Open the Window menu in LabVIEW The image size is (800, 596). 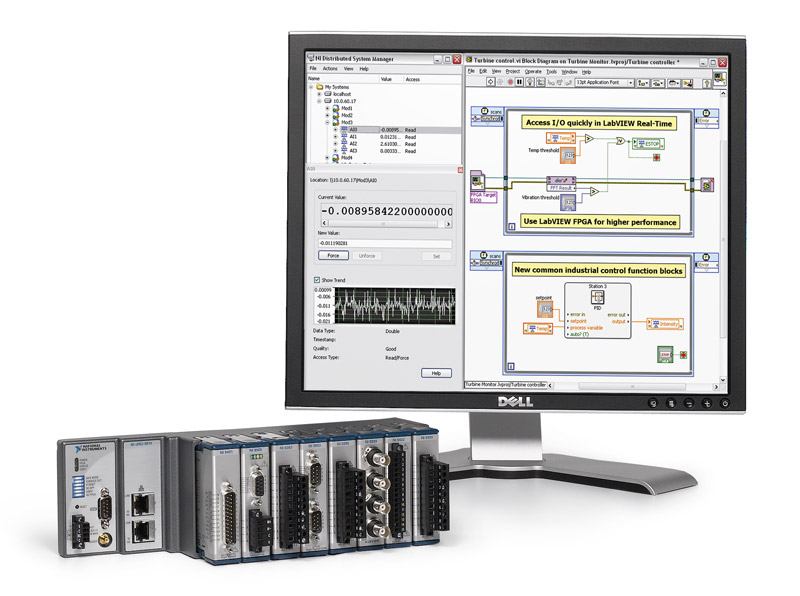[569, 72]
